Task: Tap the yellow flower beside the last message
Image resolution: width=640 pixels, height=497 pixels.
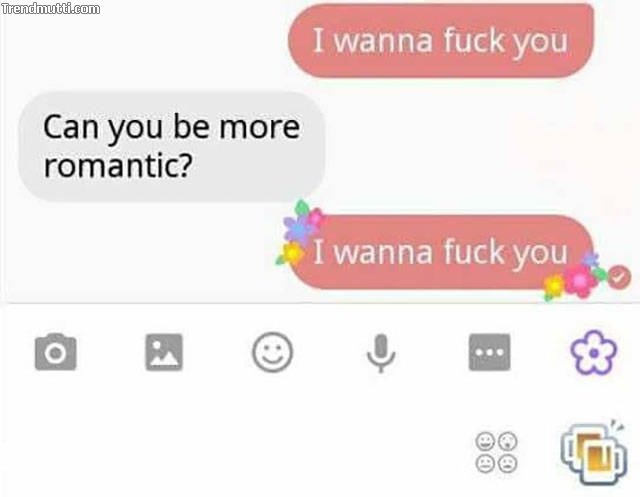Action: (291, 254)
